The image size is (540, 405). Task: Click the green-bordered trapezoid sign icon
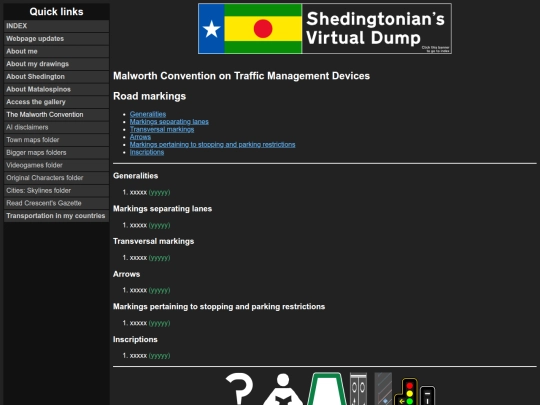tap(327, 388)
